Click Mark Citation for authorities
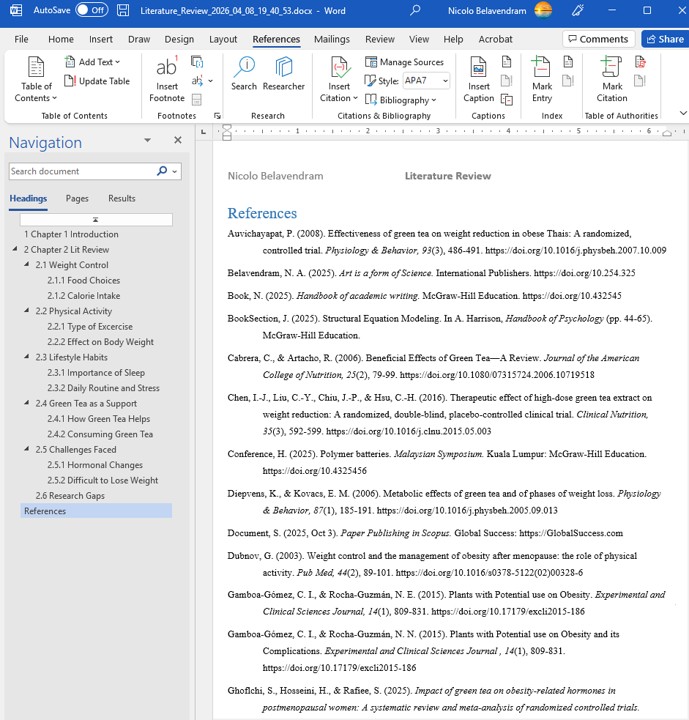 click(612, 79)
